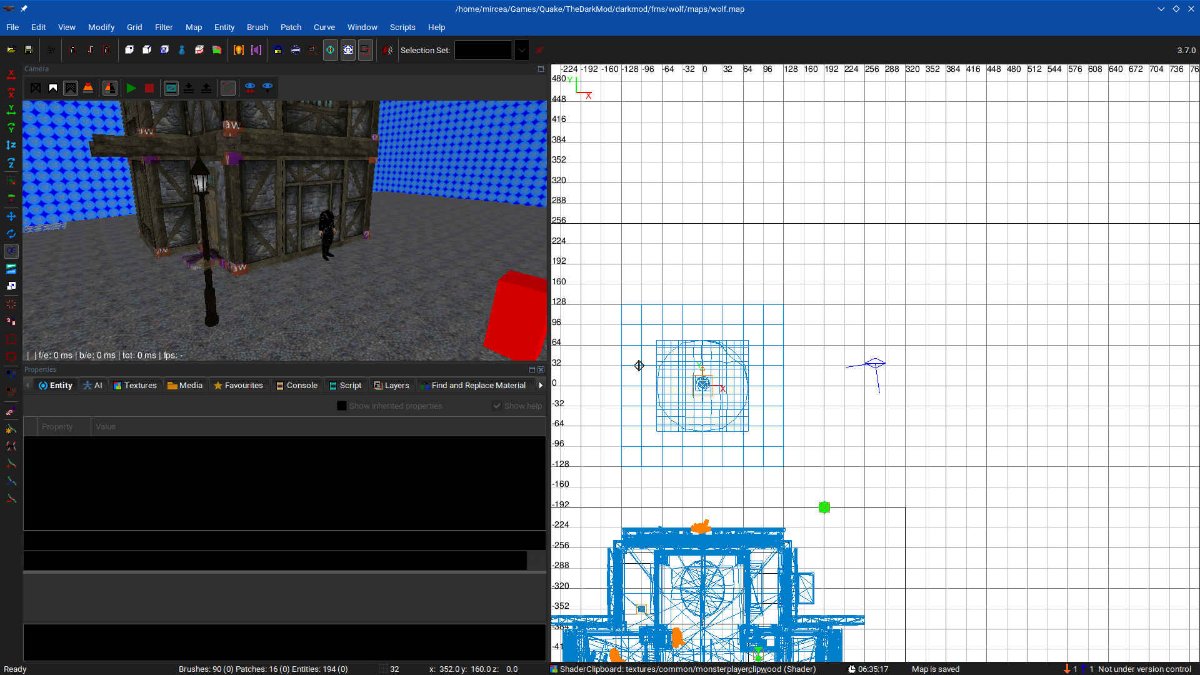Click the open map folder icon
This screenshot has width=1200, height=675.
coord(10,49)
